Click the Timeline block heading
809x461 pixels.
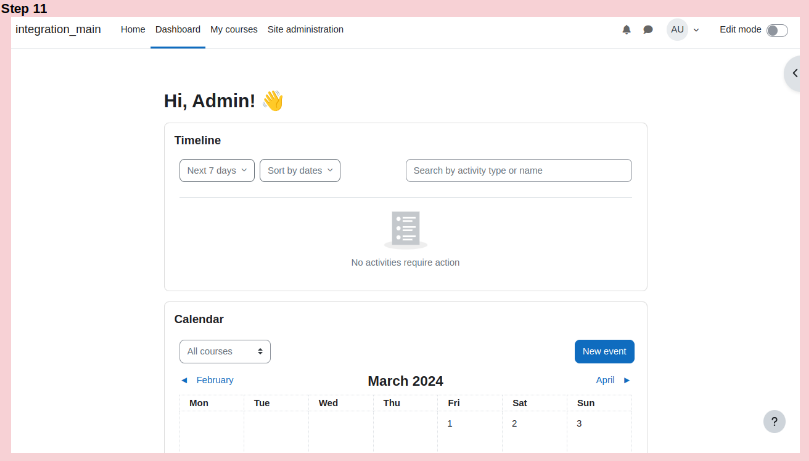pyautogui.click(x=197, y=140)
